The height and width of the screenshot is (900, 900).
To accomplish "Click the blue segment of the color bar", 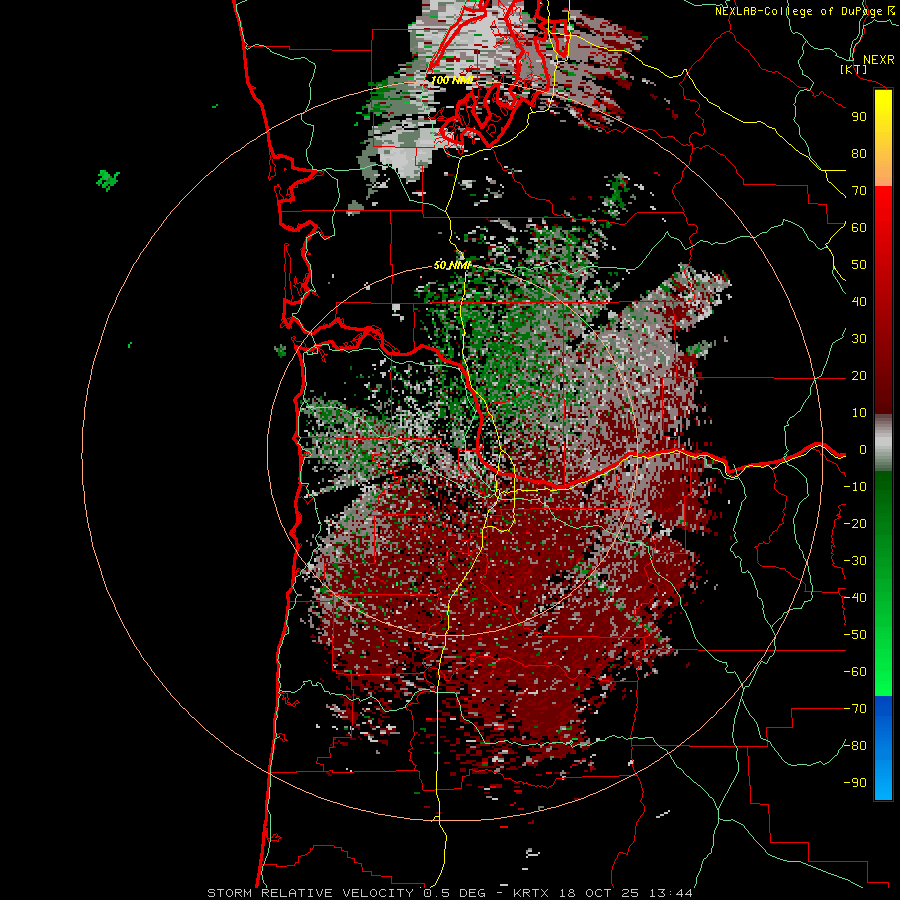I will [x=883, y=748].
